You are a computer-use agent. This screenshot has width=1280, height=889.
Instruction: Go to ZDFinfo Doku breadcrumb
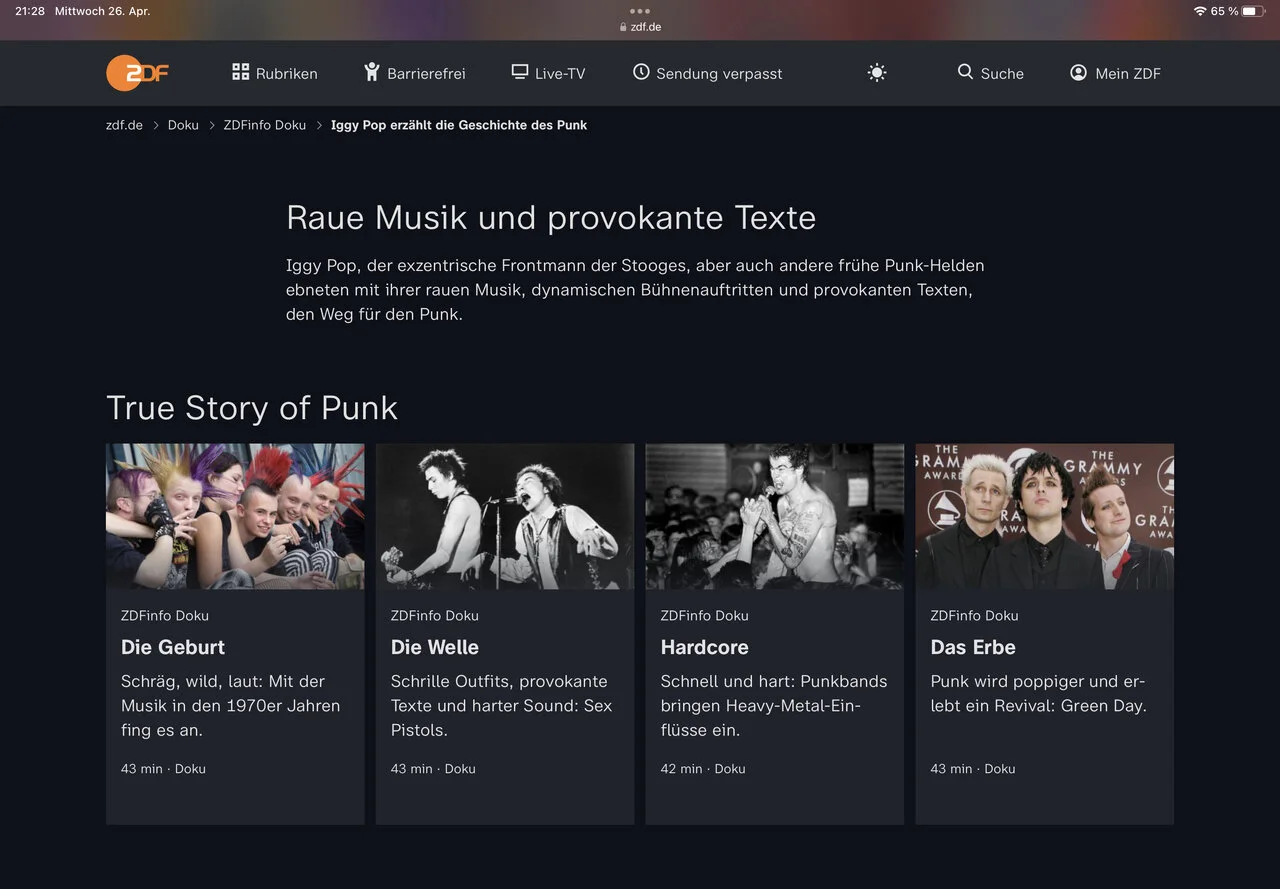(265, 125)
